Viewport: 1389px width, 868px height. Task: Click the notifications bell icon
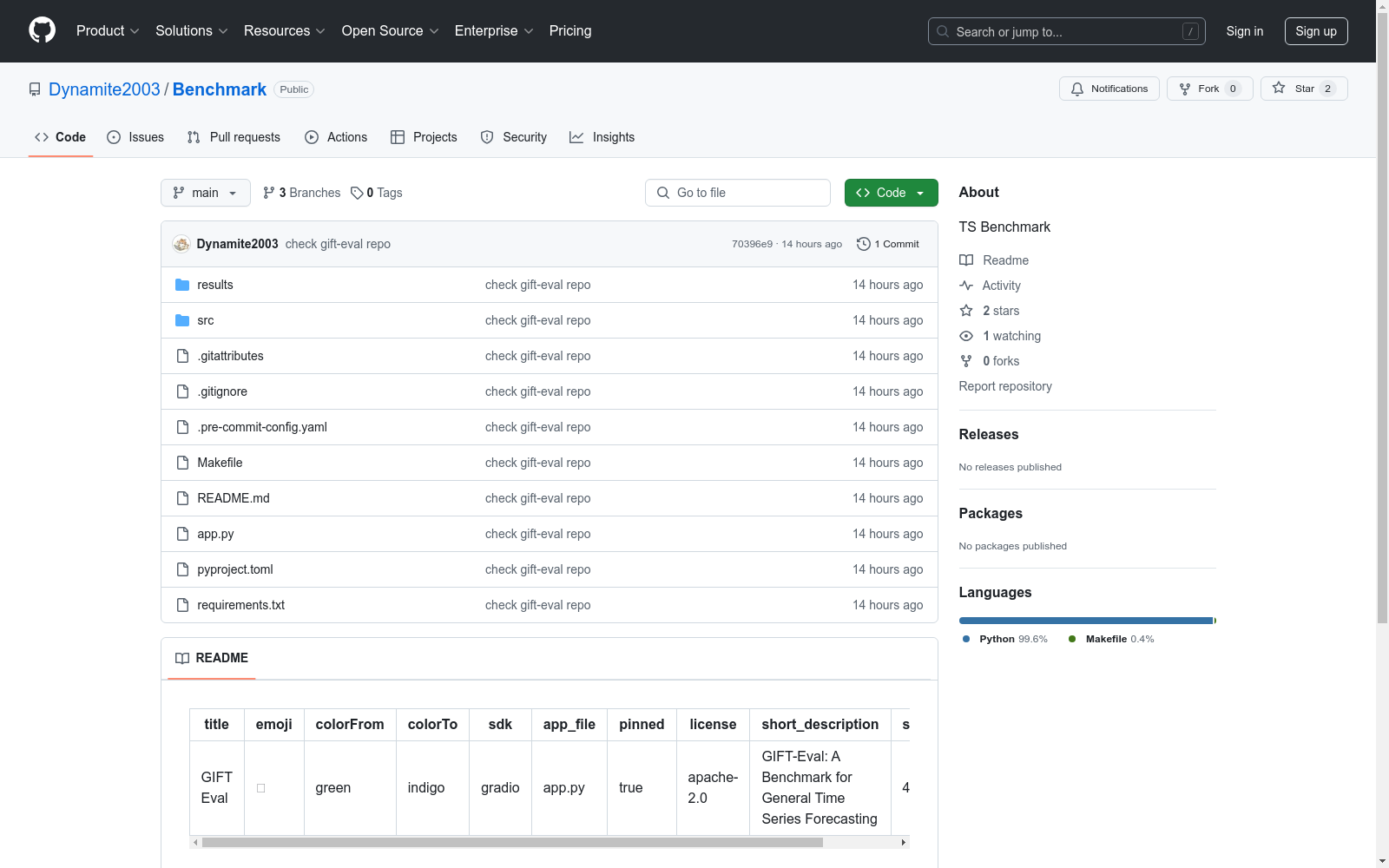(1077, 89)
